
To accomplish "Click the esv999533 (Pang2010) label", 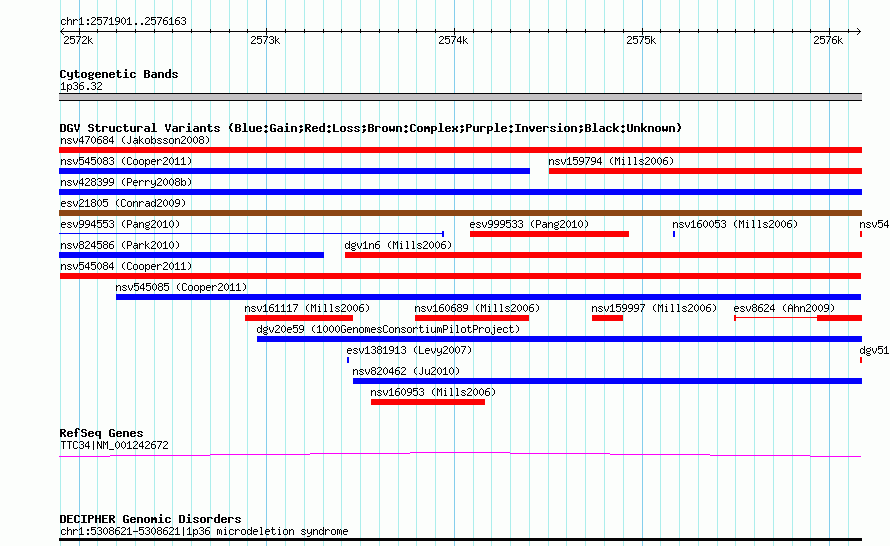I will tap(530, 224).
